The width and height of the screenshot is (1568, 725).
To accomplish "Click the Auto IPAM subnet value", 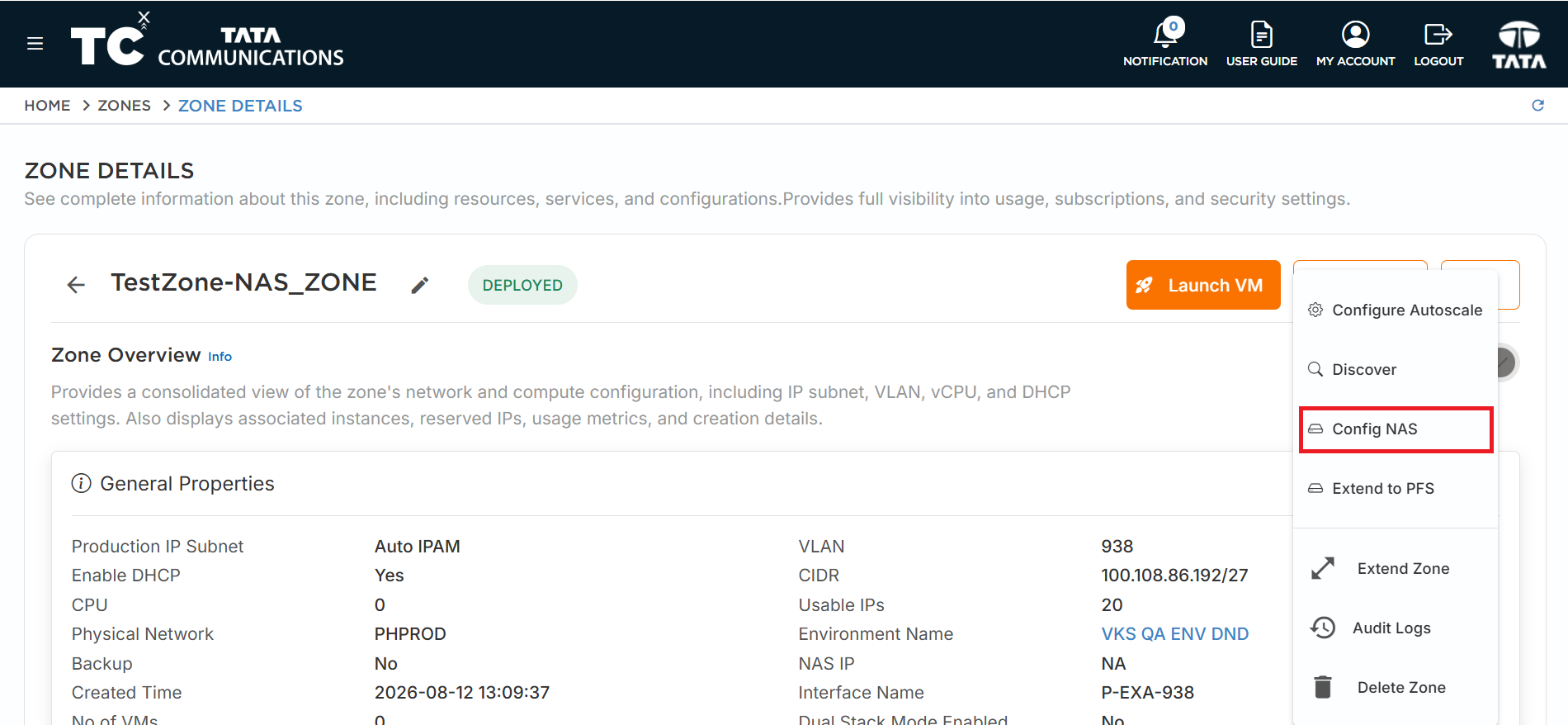I will click(418, 546).
